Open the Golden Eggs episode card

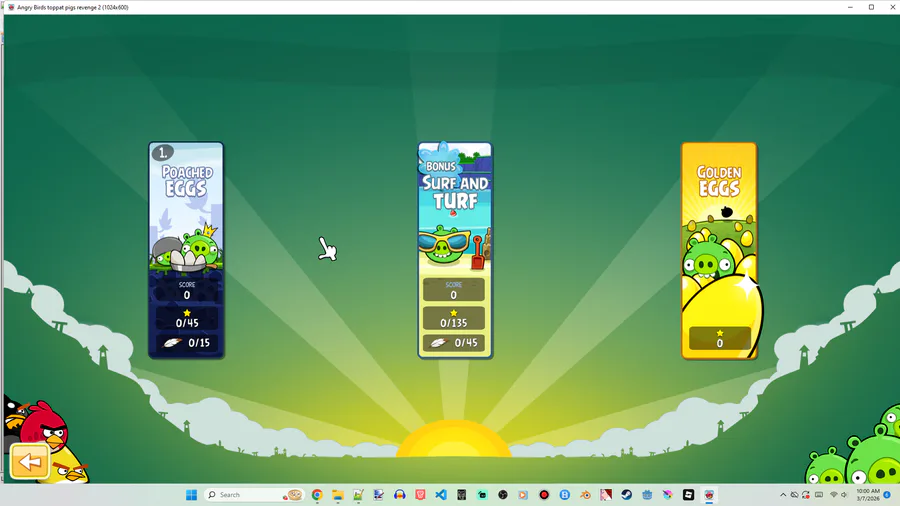tap(719, 250)
